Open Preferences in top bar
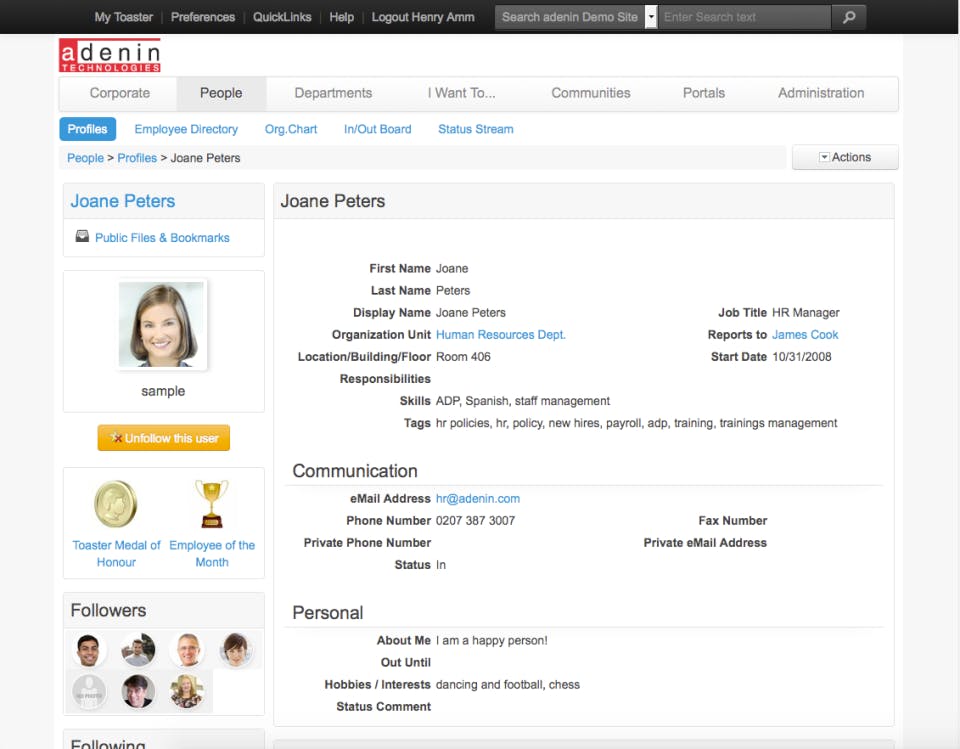 click(203, 17)
